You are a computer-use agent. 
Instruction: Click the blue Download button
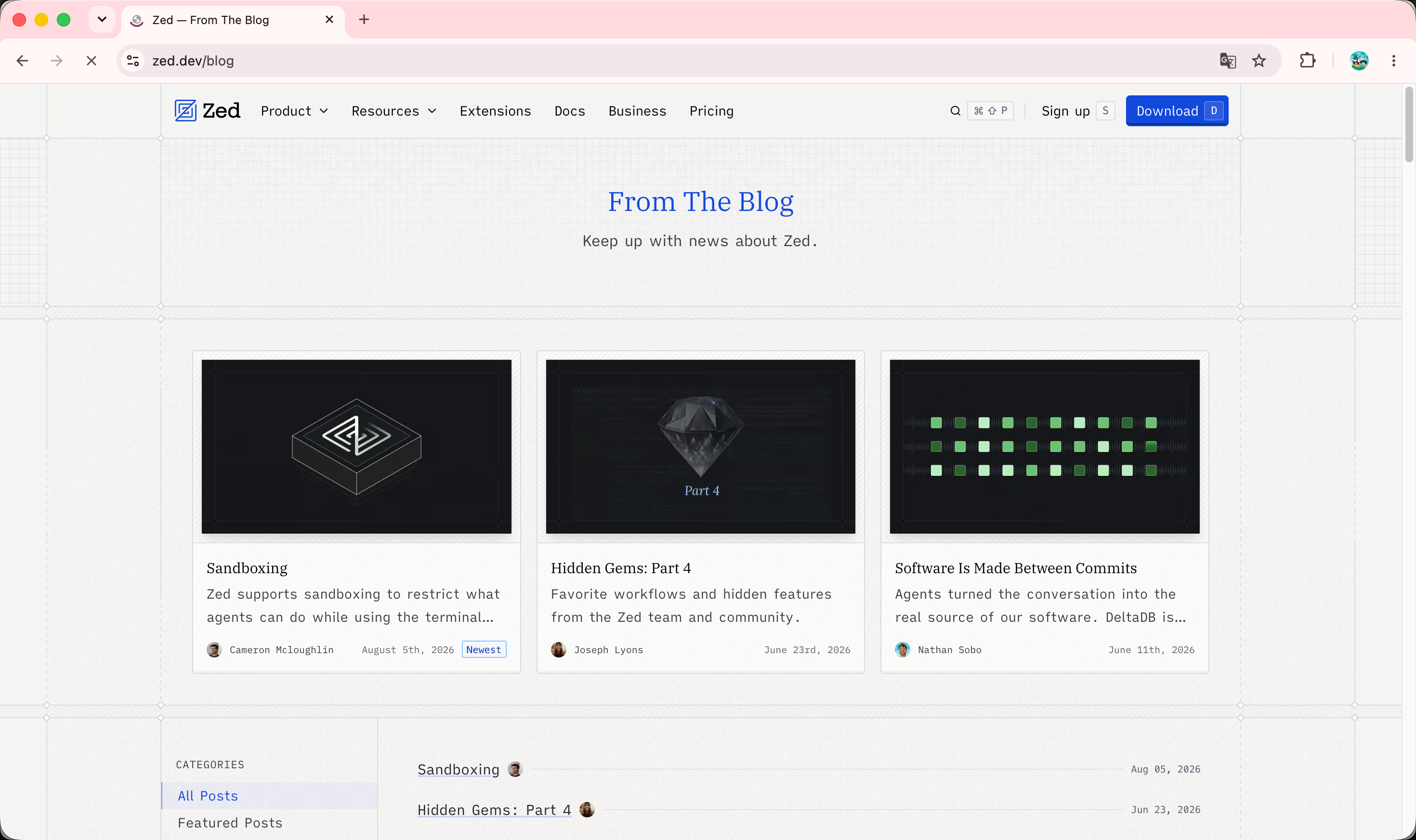point(1177,111)
